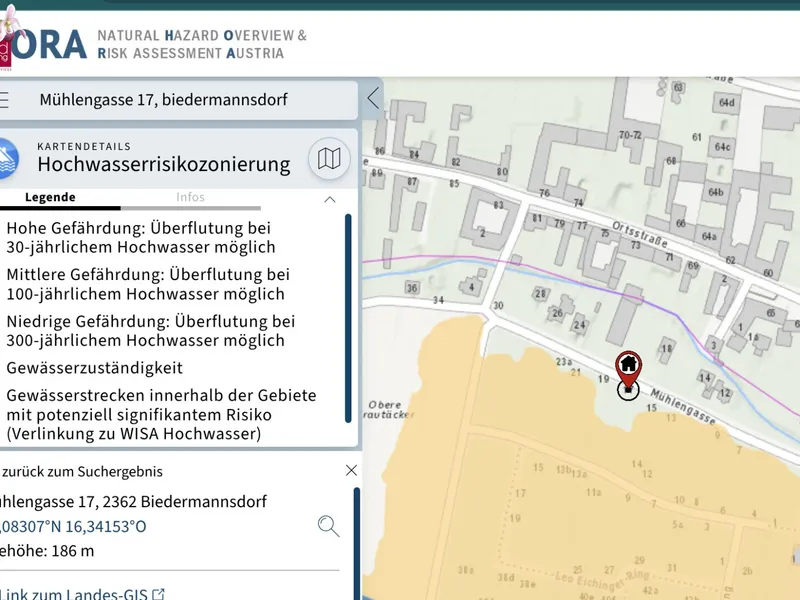The image size is (800, 600).
Task: Click the blue flood wave layer icon
Action: [x=6, y=157]
